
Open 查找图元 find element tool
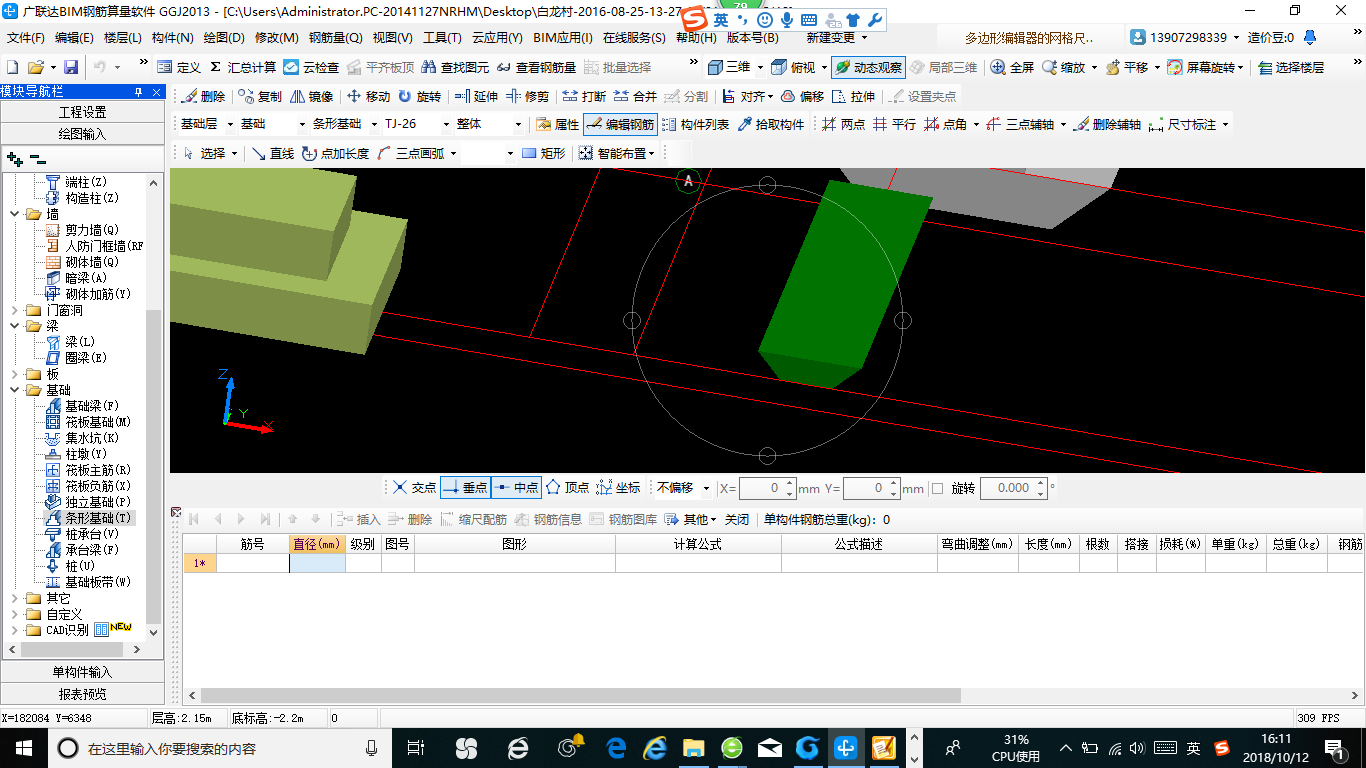tap(455, 67)
